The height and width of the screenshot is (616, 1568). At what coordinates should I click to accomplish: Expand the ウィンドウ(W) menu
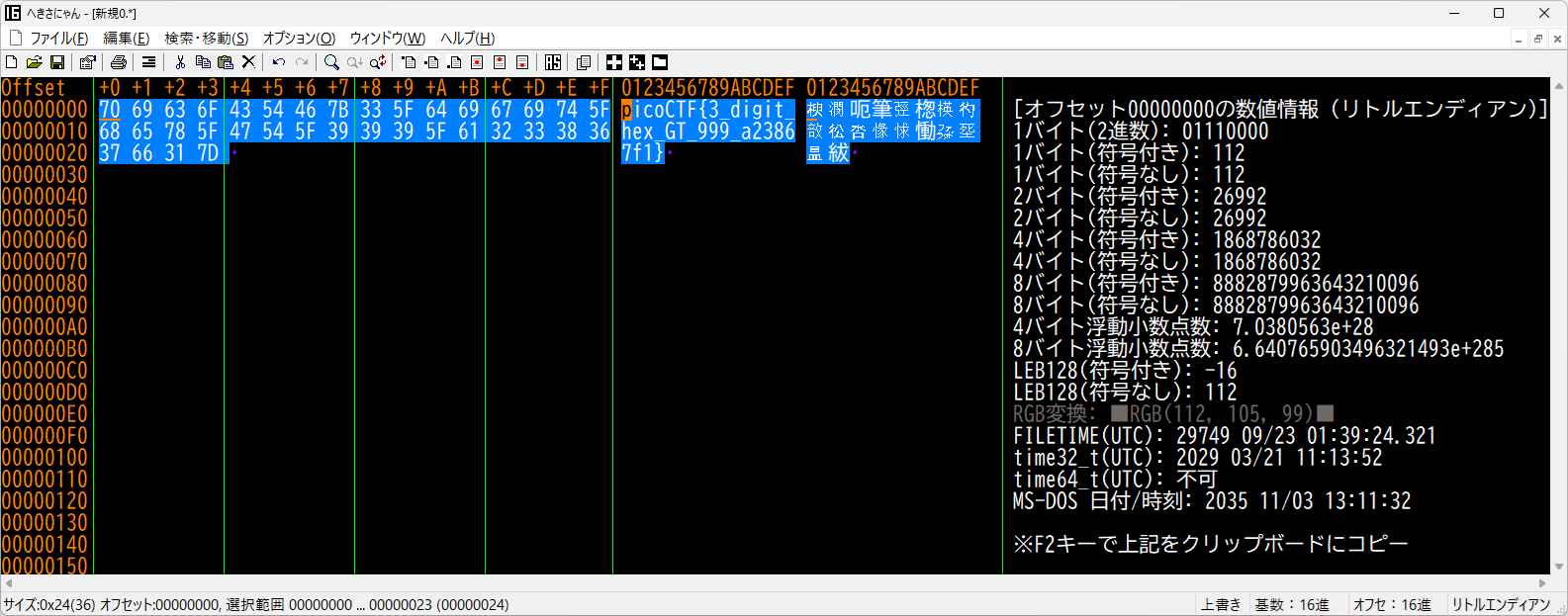387,39
